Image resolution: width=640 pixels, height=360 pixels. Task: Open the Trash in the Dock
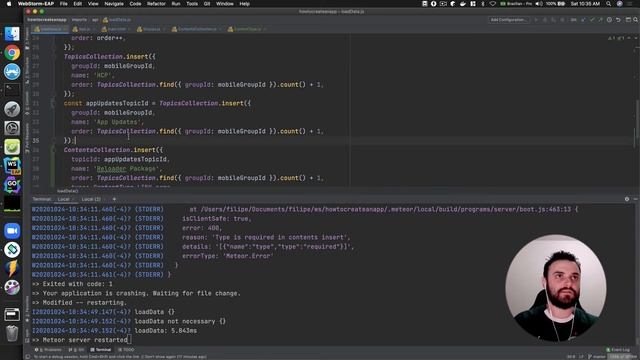click(x=12, y=333)
